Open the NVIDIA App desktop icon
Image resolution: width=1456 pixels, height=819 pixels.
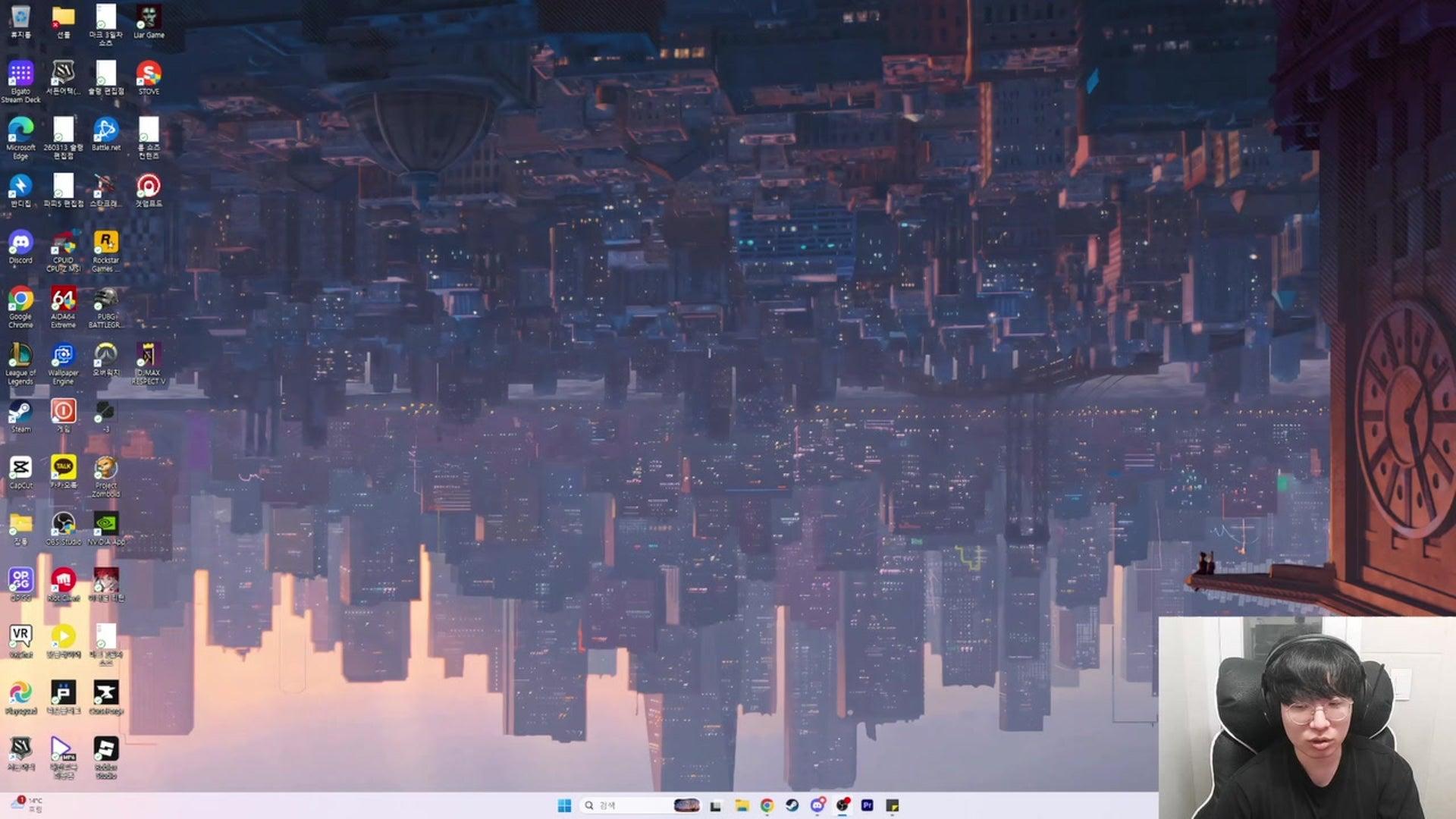click(x=105, y=525)
